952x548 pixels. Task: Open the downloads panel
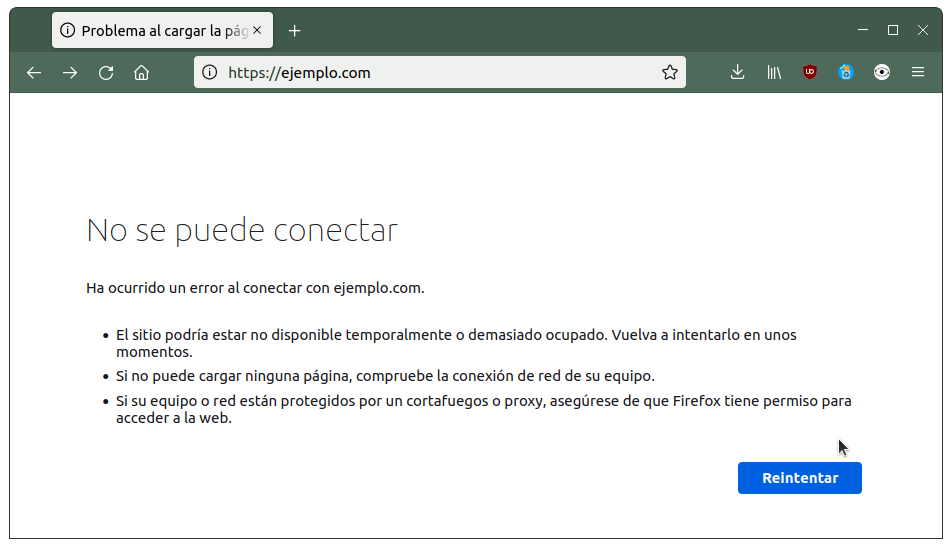pos(737,72)
